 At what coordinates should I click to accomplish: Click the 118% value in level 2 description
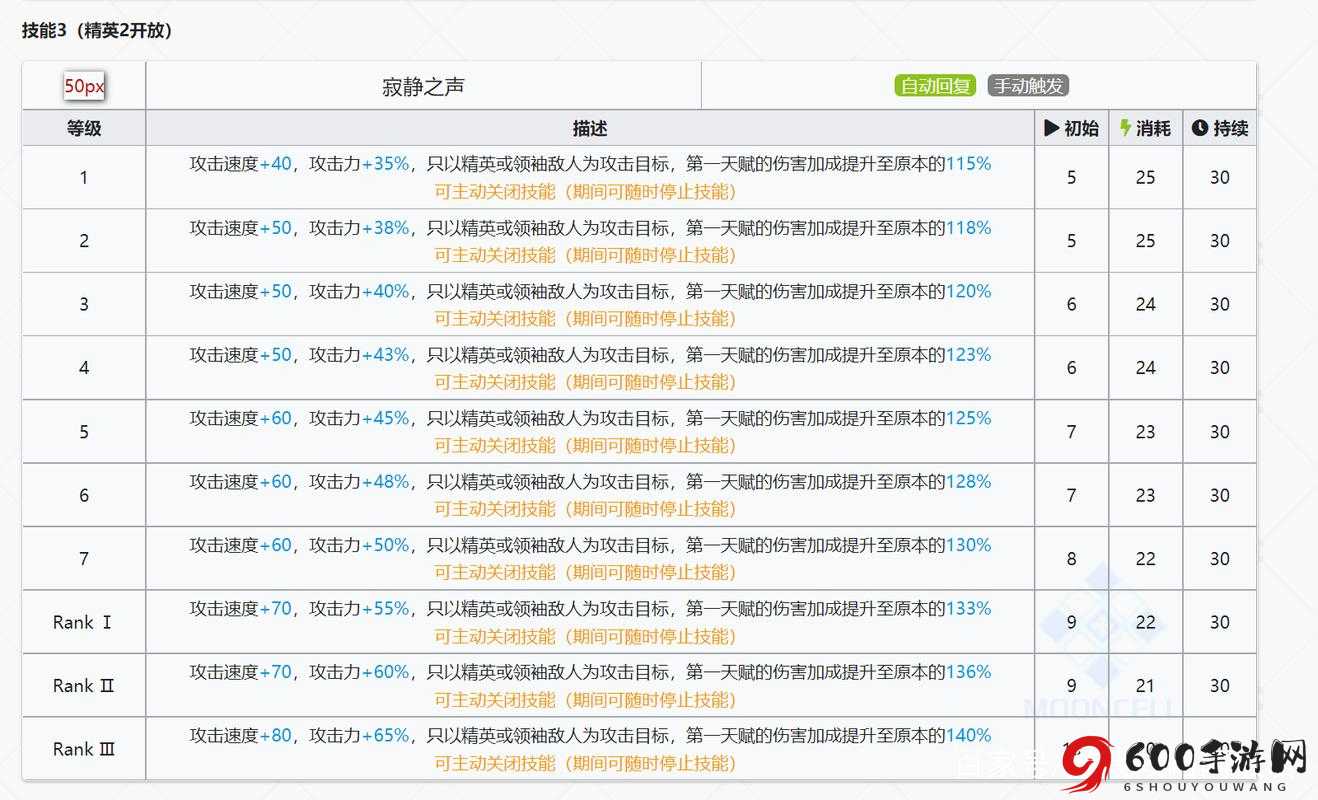click(968, 228)
